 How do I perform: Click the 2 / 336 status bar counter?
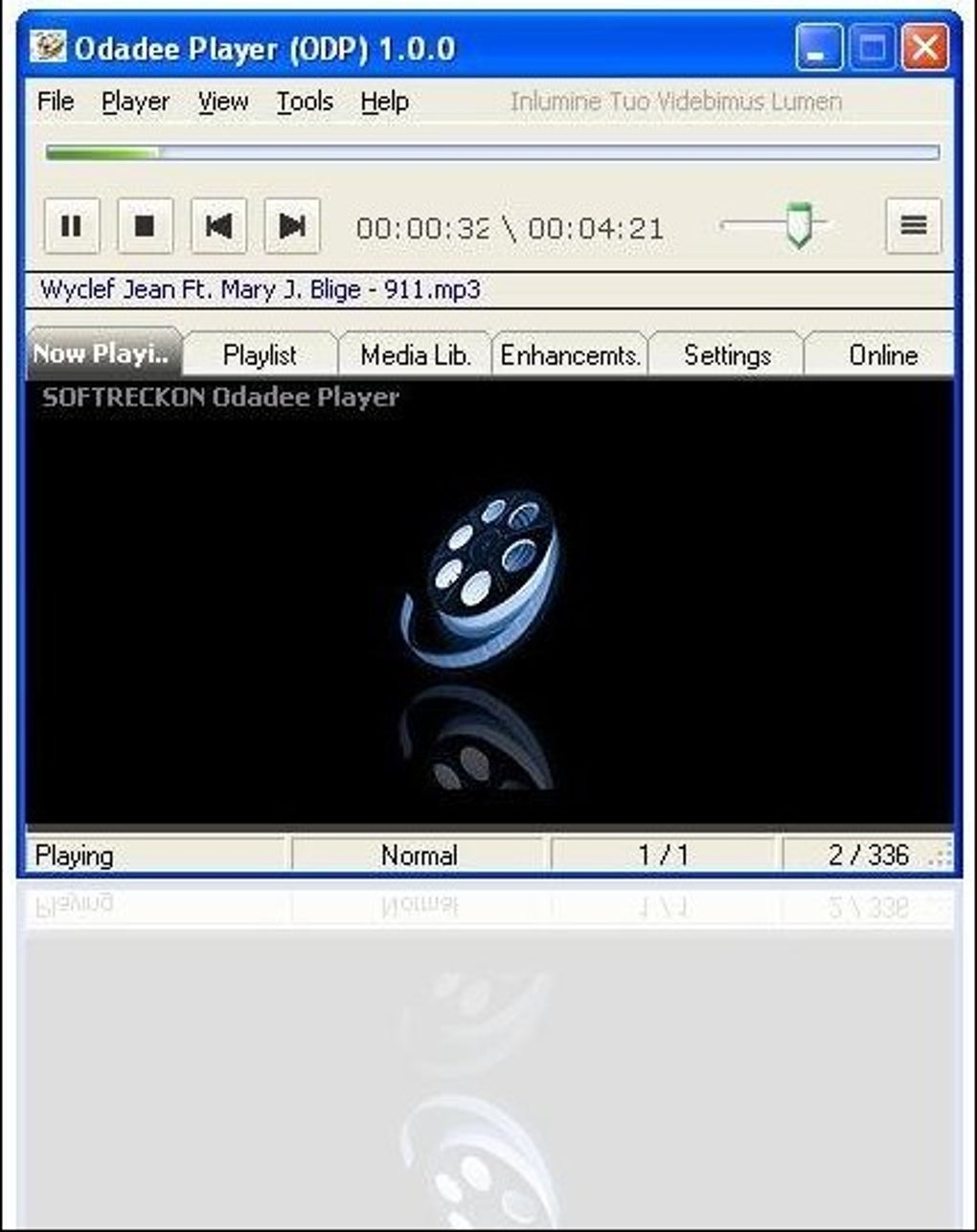[868, 854]
